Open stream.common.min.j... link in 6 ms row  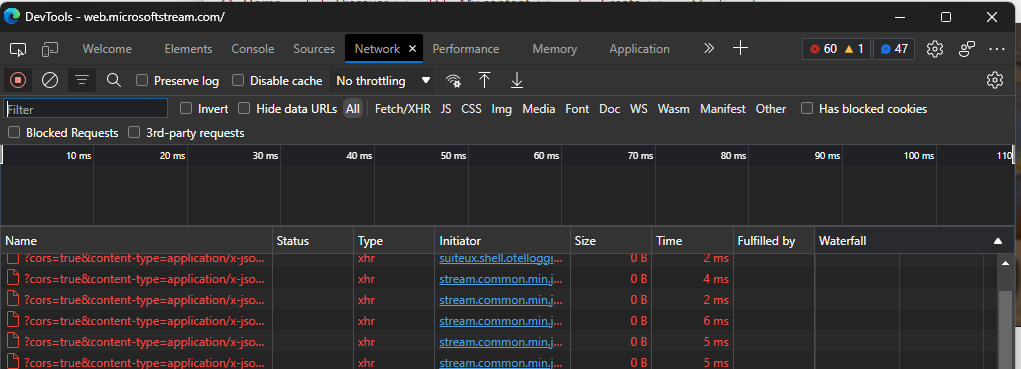[x=501, y=321]
